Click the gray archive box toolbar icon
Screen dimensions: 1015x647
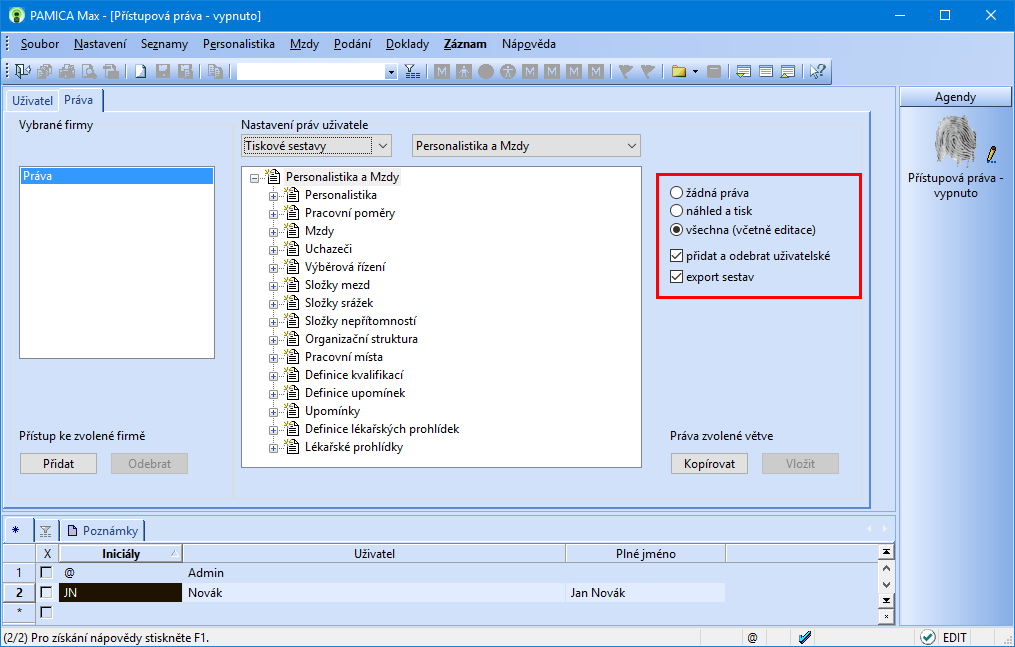[714, 71]
